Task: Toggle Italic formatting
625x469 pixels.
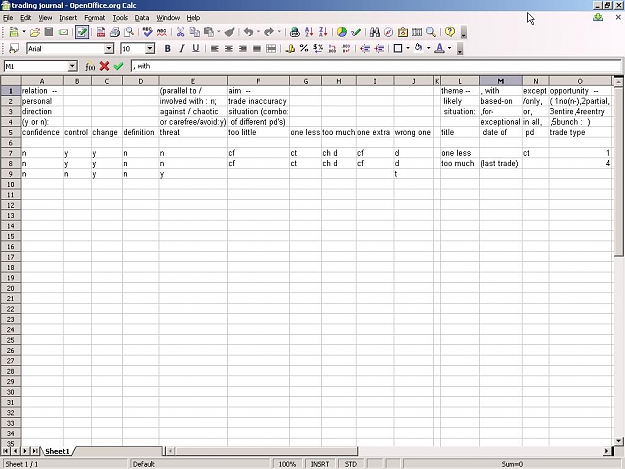Action: click(x=182, y=49)
